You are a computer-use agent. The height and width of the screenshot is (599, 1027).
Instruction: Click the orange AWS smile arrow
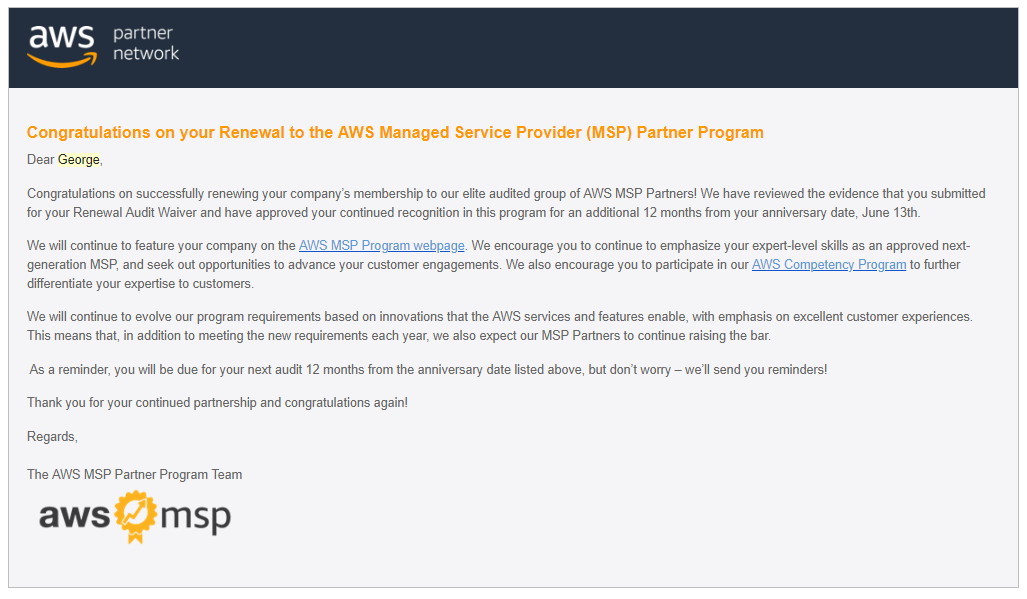tap(62, 61)
